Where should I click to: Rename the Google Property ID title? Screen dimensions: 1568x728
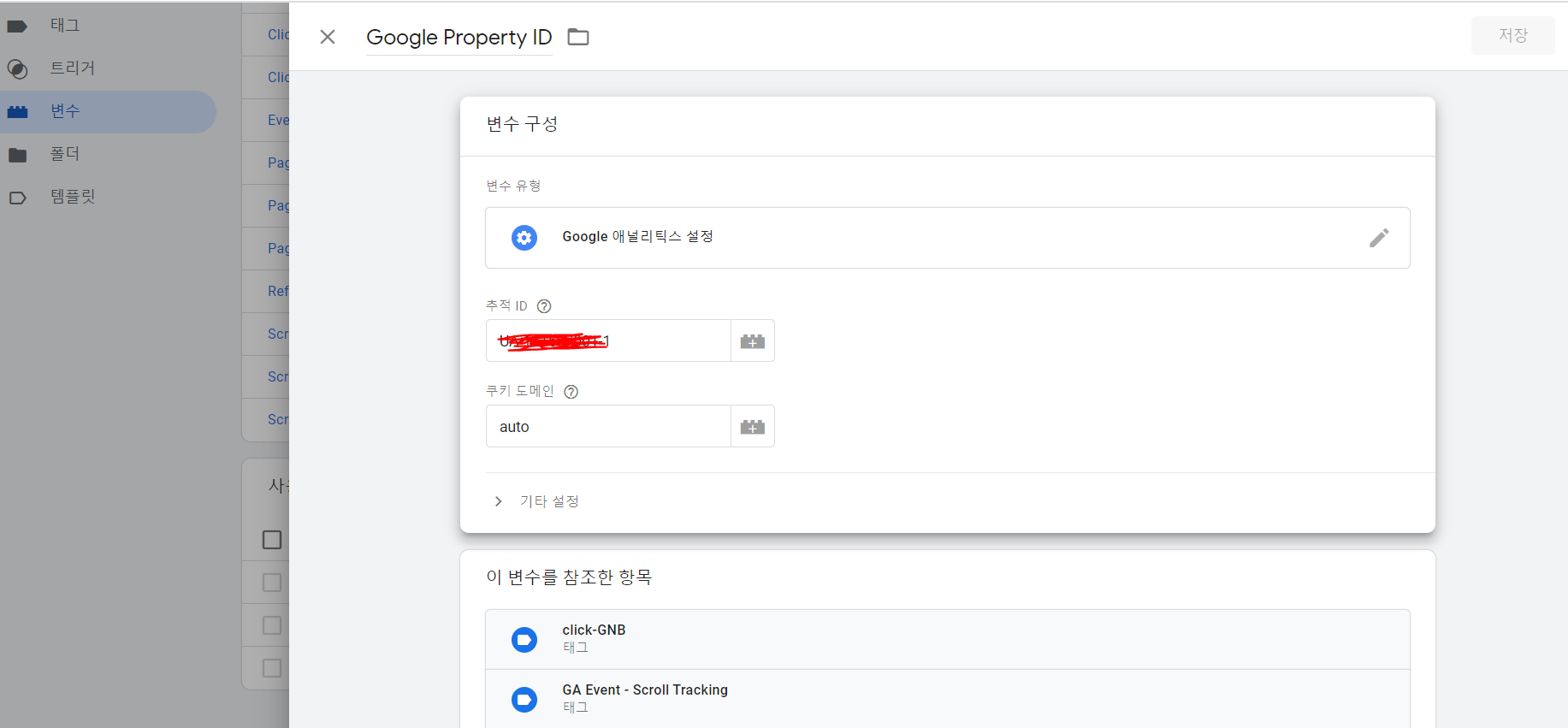pyautogui.click(x=459, y=37)
